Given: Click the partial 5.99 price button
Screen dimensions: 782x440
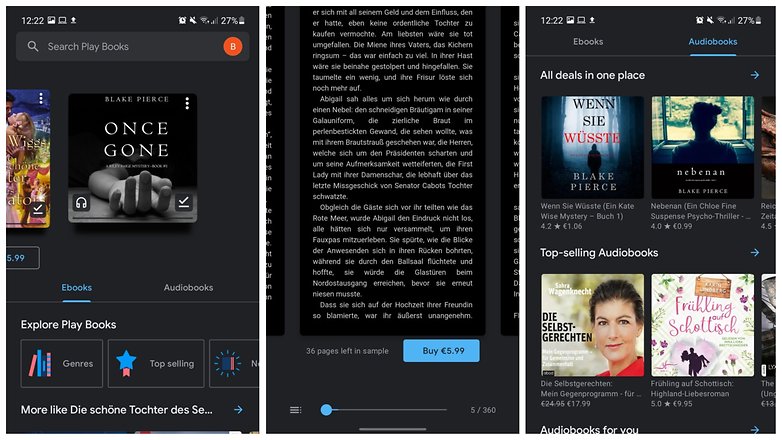Looking at the screenshot, I should point(23,258).
